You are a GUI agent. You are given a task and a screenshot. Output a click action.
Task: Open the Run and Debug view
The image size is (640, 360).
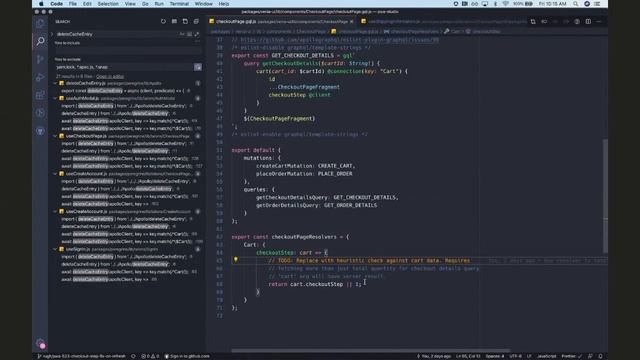[x=40, y=77]
